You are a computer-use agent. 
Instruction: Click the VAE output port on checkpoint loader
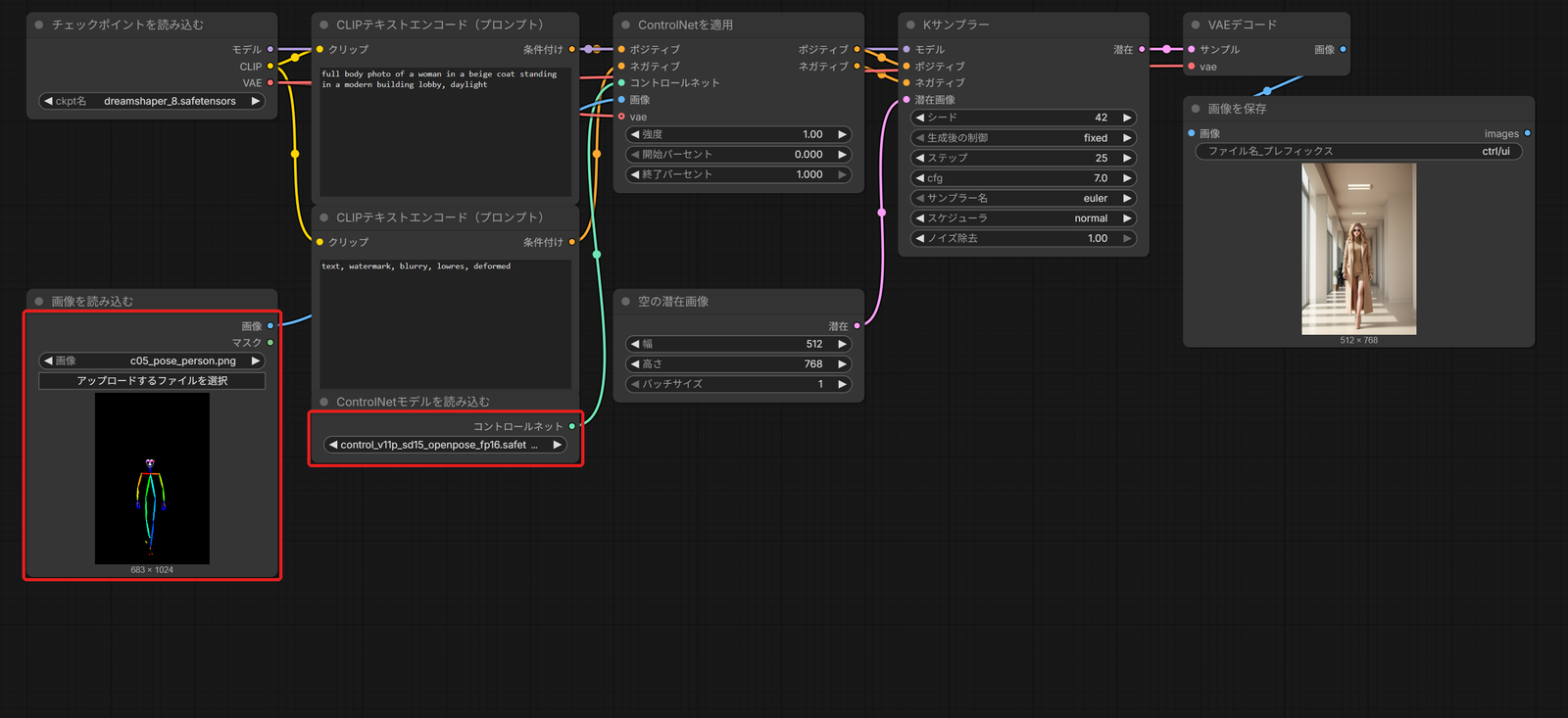[x=270, y=83]
